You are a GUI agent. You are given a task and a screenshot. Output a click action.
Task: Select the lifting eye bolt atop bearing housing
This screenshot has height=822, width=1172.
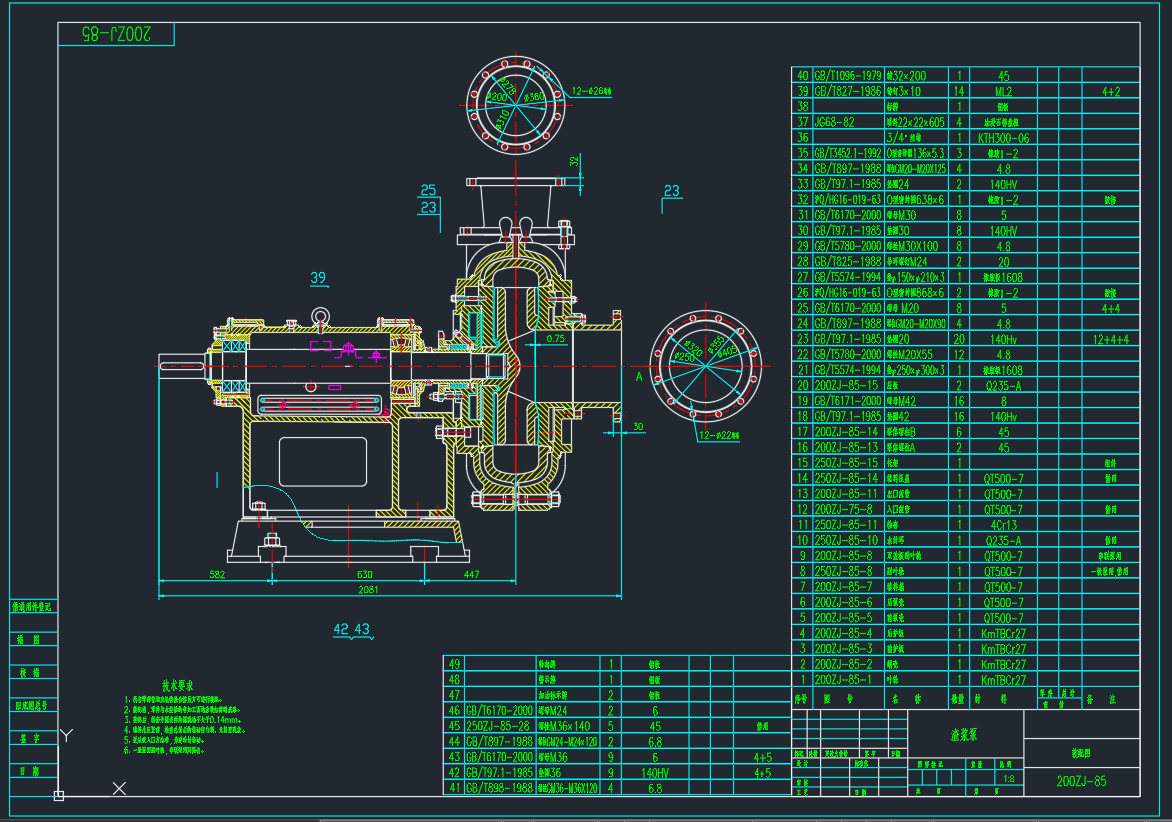[320, 317]
